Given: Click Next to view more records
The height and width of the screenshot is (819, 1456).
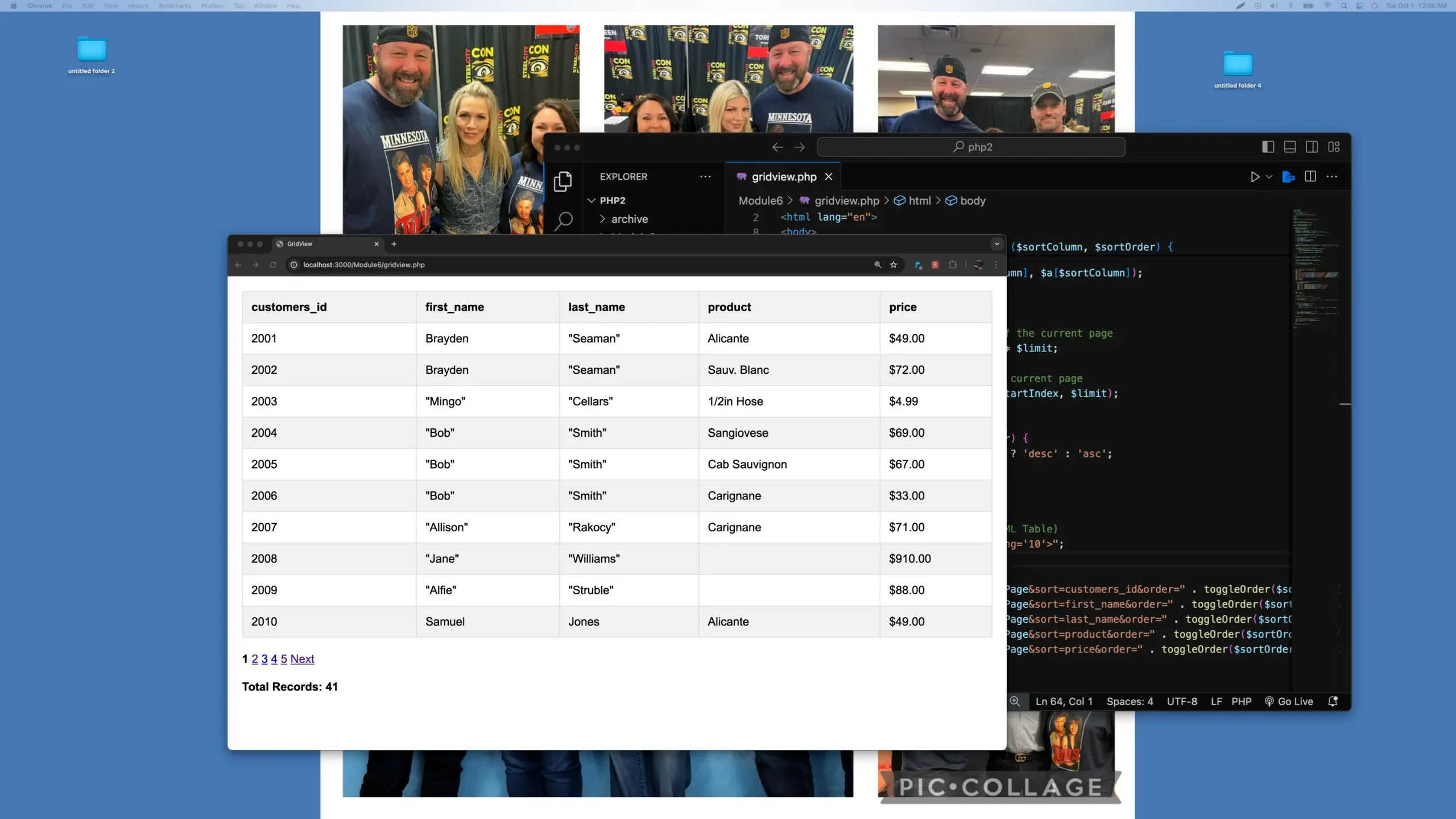Looking at the screenshot, I should (x=302, y=659).
